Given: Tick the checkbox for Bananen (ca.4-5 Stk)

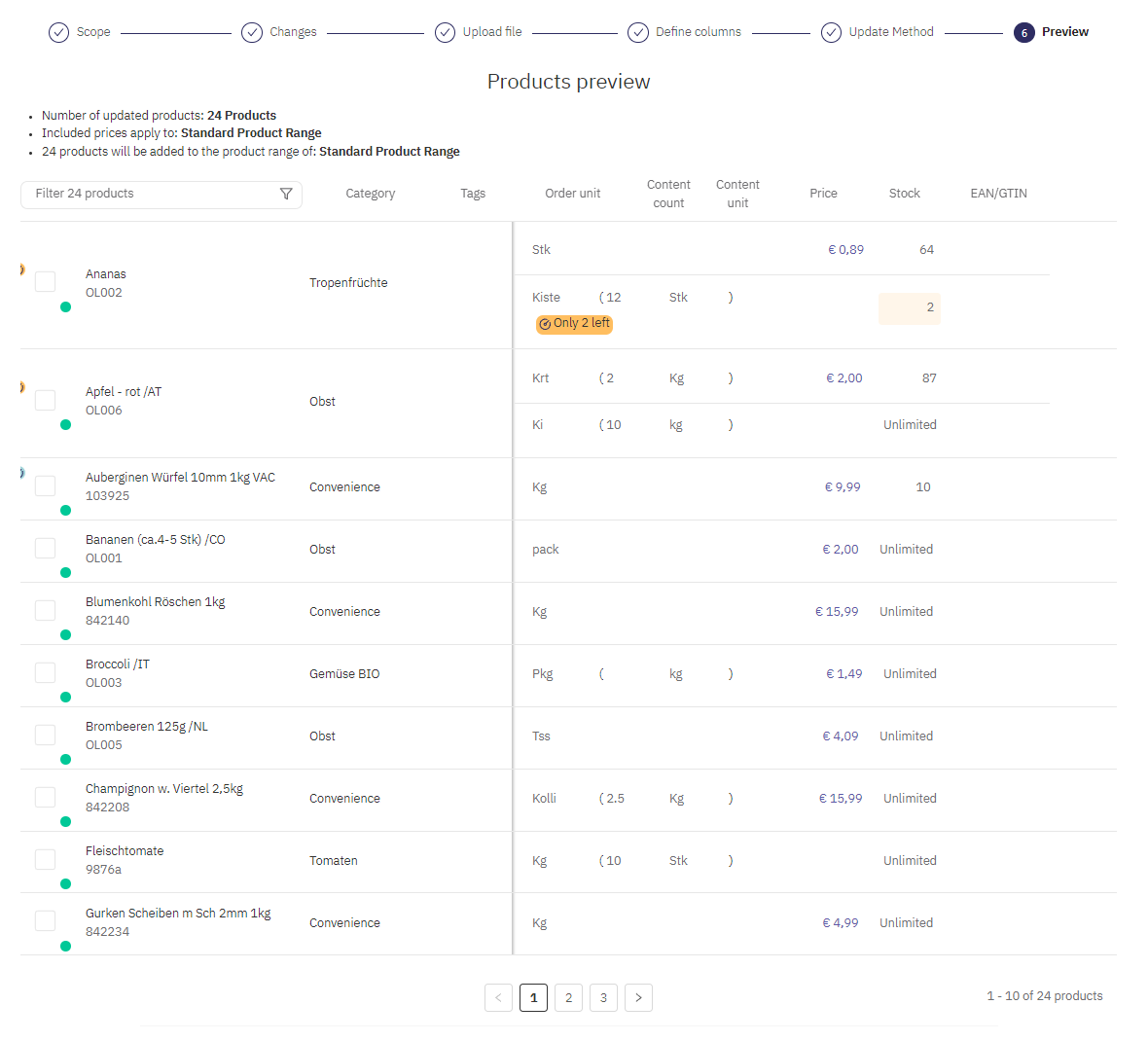Looking at the screenshot, I should click(46, 549).
